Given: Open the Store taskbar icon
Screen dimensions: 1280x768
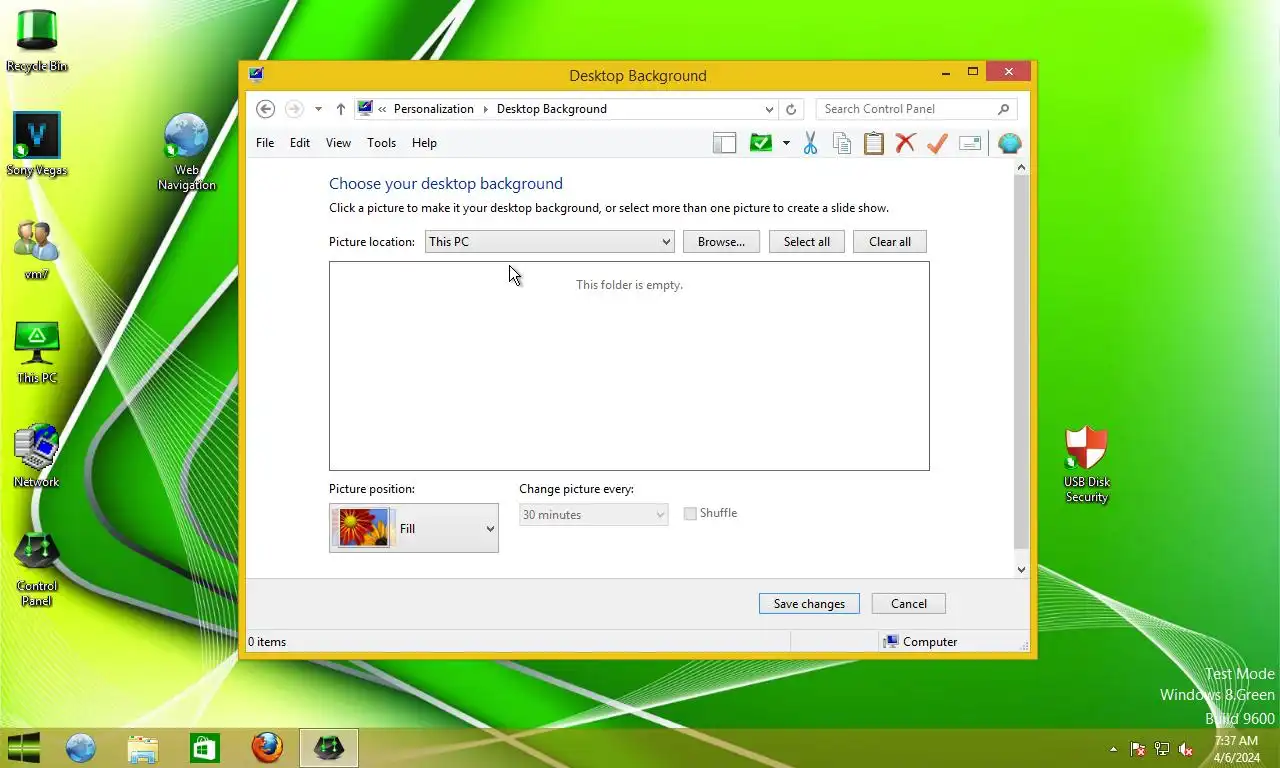Looking at the screenshot, I should (205, 748).
